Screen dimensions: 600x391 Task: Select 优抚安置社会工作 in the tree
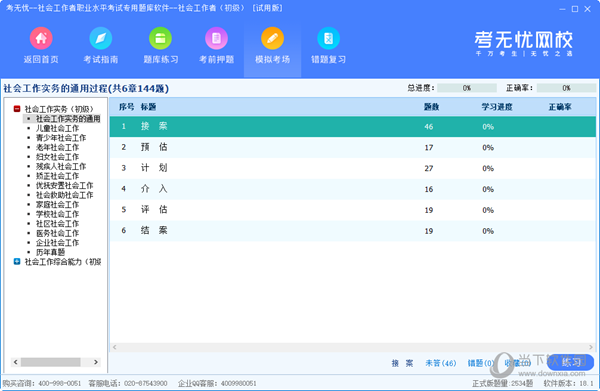[x=64, y=186]
